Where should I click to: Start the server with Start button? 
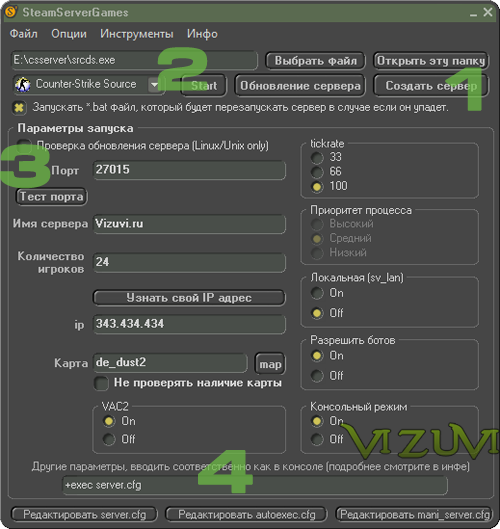tap(204, 86)
